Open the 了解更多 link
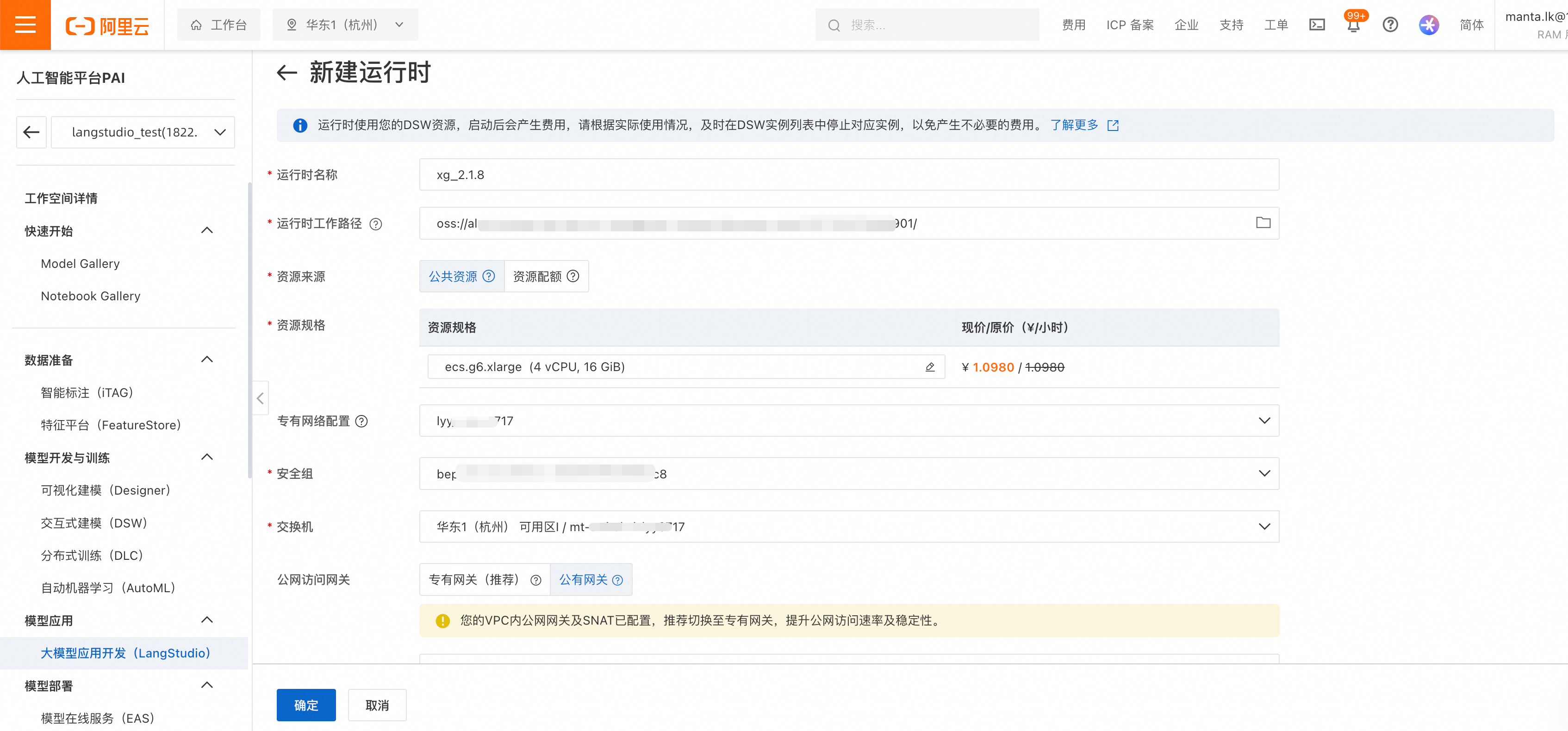The image size is (1568, 731). [x=1074, y=125]
